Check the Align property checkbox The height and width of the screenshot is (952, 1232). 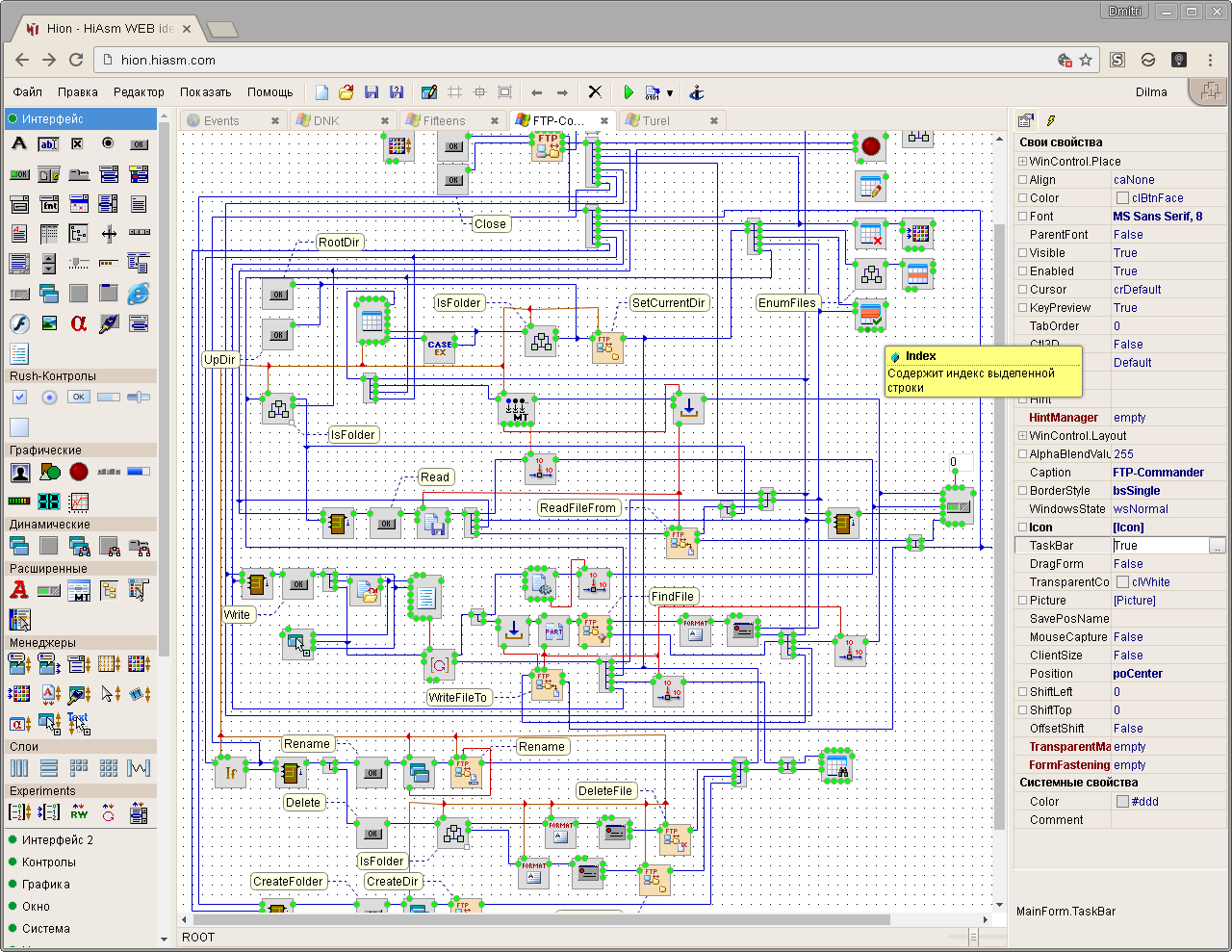1022,180
